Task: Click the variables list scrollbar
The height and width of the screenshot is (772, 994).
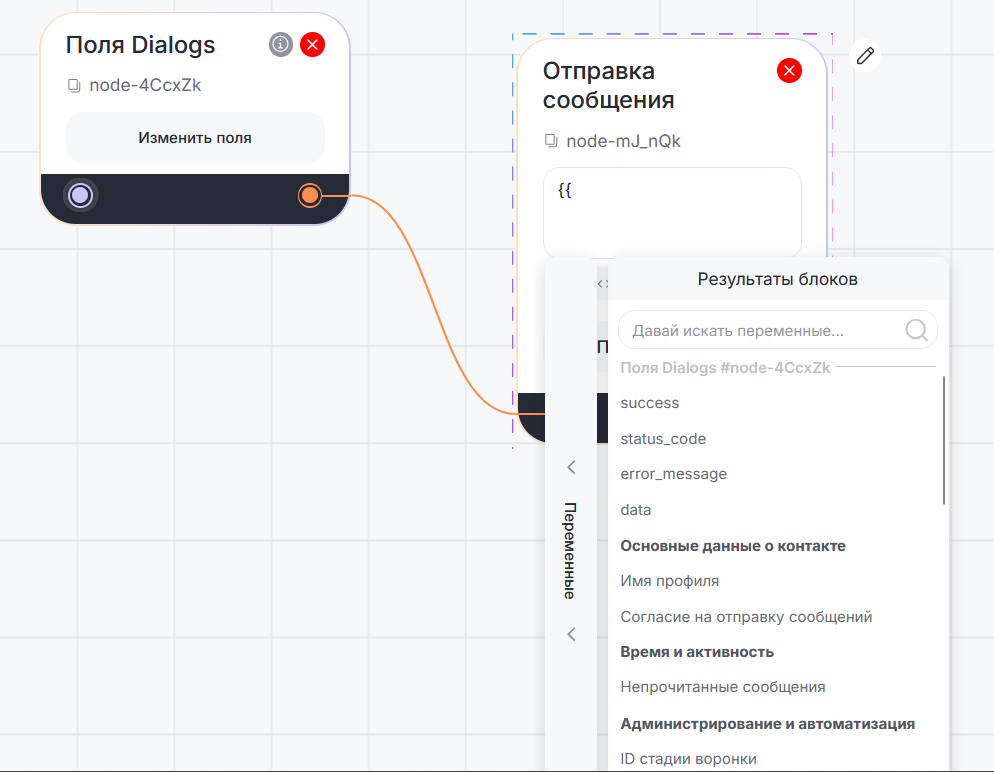Action: point(944,440)
